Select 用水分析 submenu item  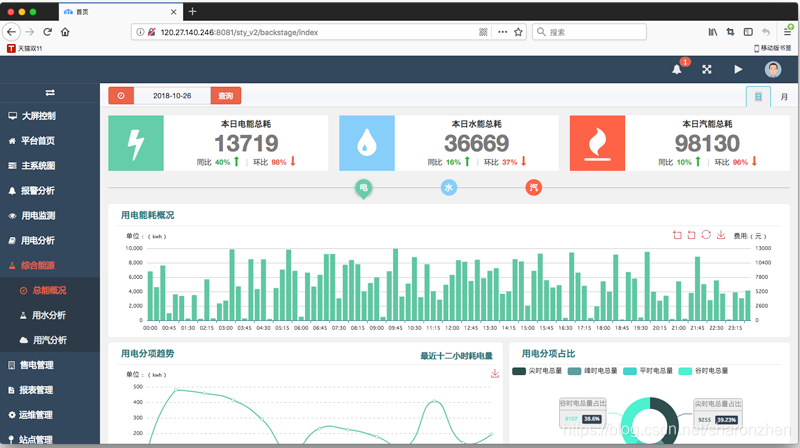[x=50, y=315]
